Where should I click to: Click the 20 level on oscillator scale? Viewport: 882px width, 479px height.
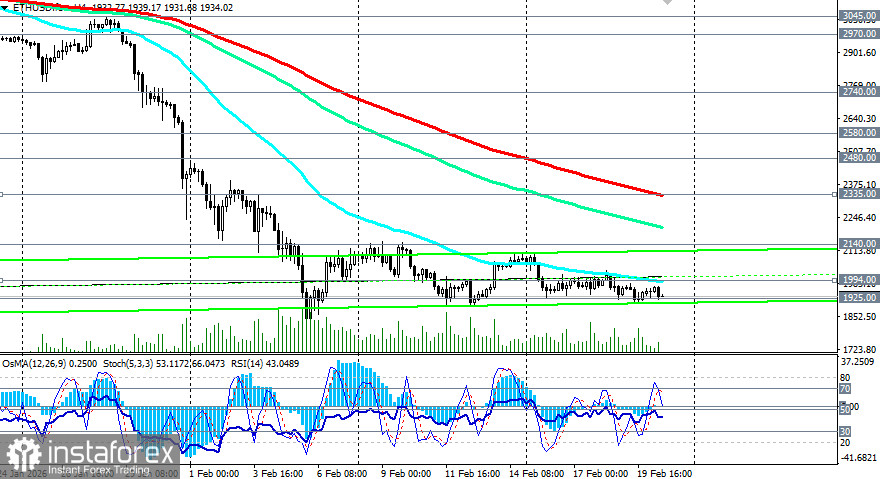pyautogui.click(x=845, y=442)
